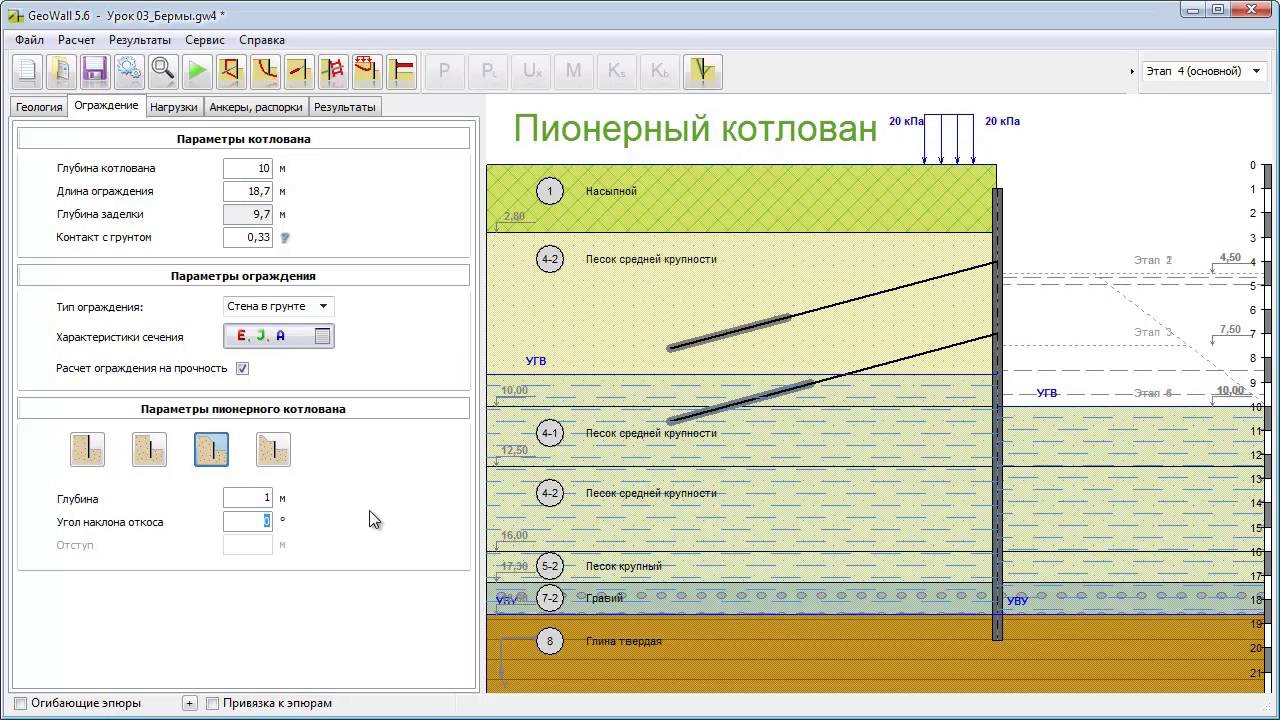This screenshot has width=1280, height=720.
Task: Click soil layer marker 7-2 Гравий
Action: 550,598
